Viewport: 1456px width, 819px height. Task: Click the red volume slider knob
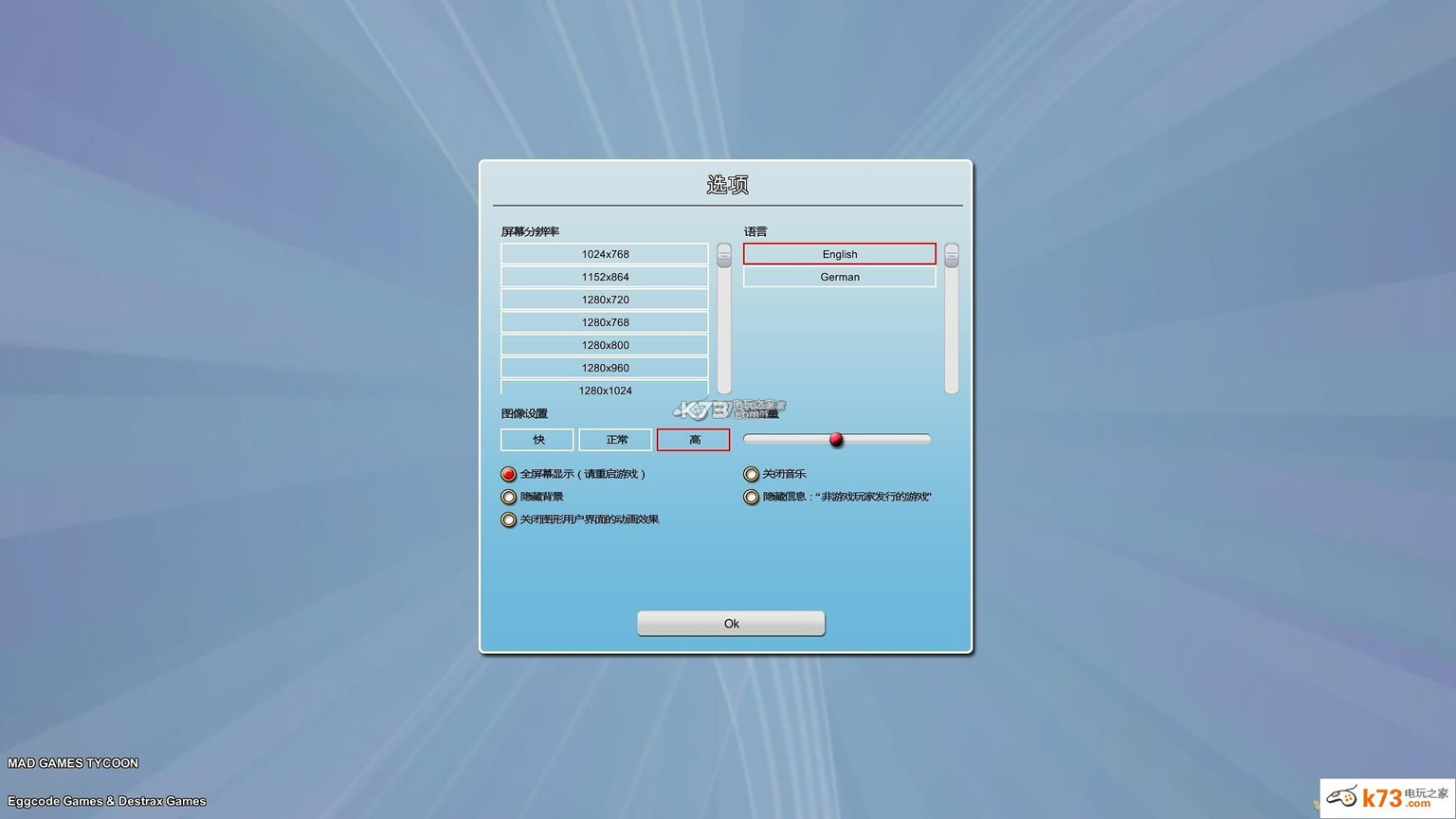tap(836, 439)
